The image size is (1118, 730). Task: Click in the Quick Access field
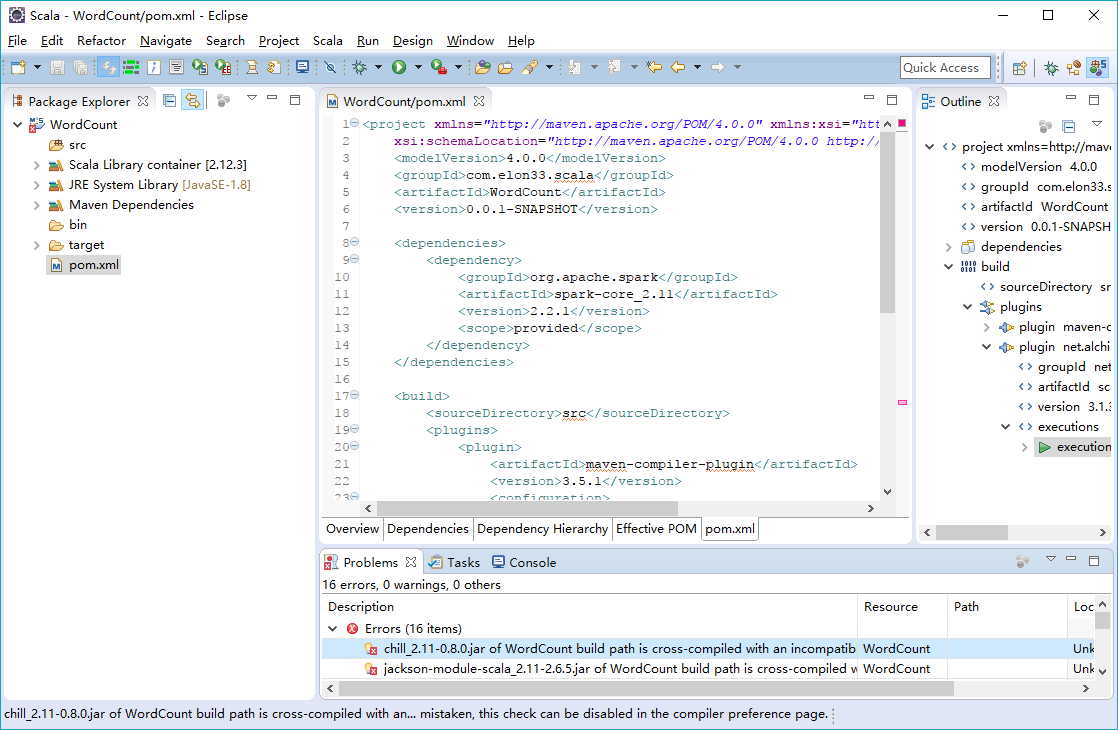(x=945, y=68)
